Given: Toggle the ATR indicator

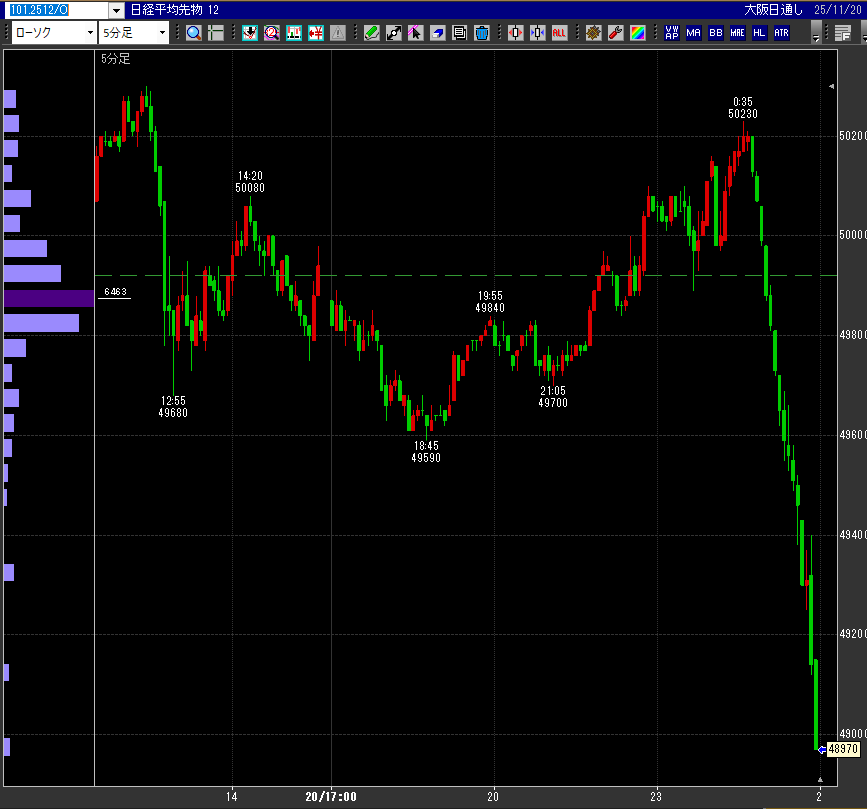Looking at the screenshot, I should coord(781,33).
